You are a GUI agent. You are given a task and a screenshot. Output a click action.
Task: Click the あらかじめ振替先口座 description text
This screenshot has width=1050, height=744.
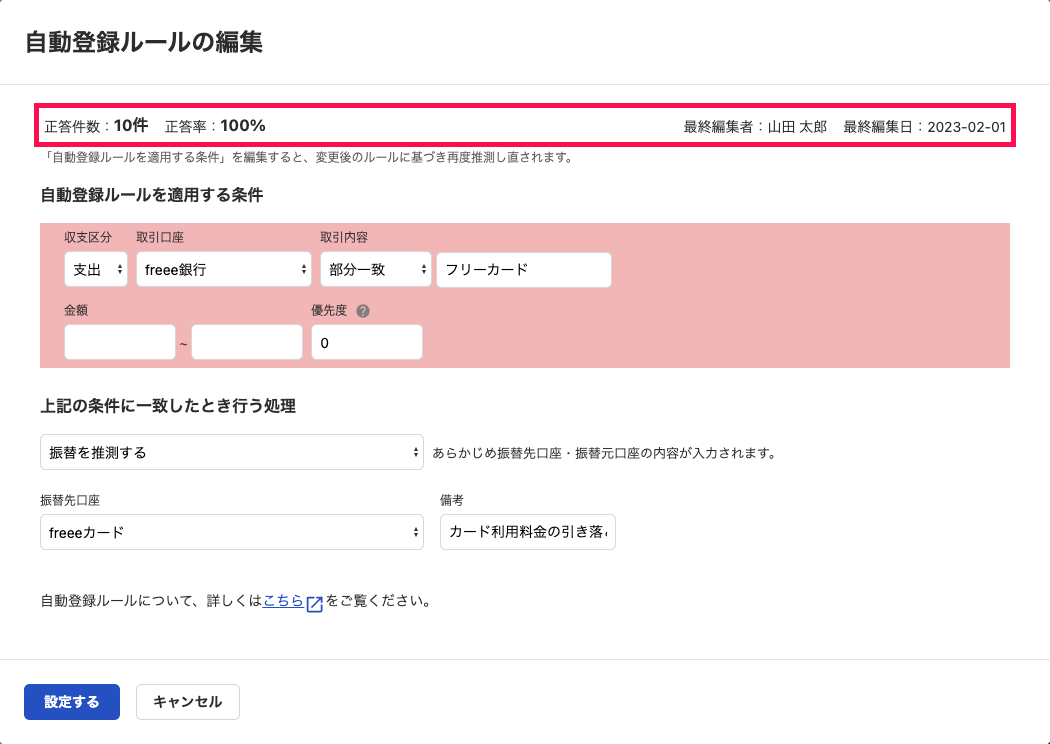tap(605, 453)
